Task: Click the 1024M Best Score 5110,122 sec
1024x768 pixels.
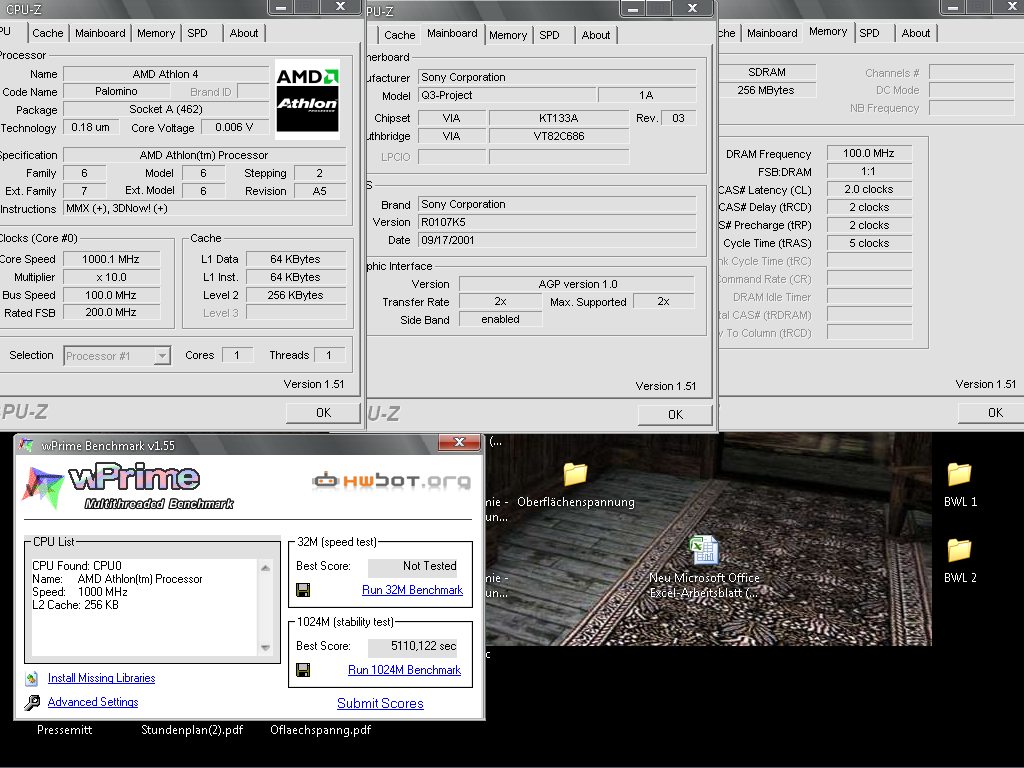Action: point(413,647)
